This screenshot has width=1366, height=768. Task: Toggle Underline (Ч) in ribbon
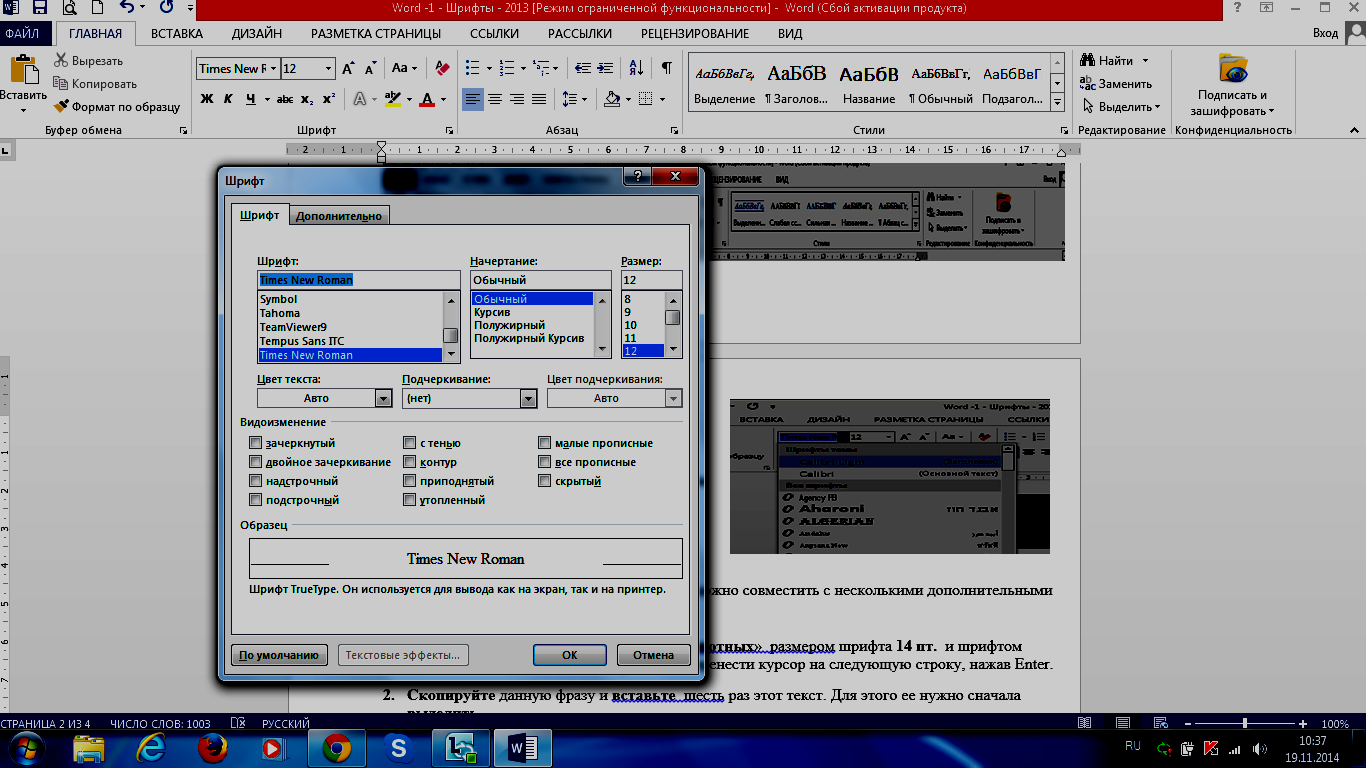[x=250, y=99]
